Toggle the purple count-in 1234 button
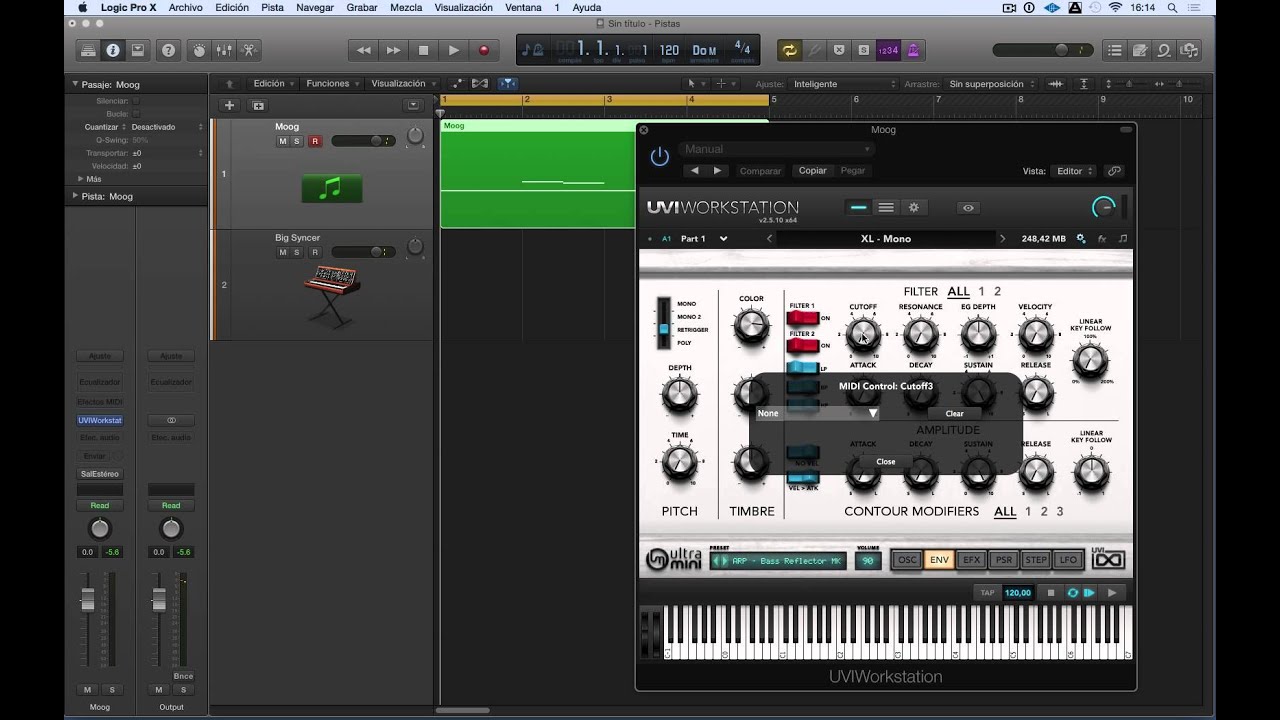 coord(887,50)
